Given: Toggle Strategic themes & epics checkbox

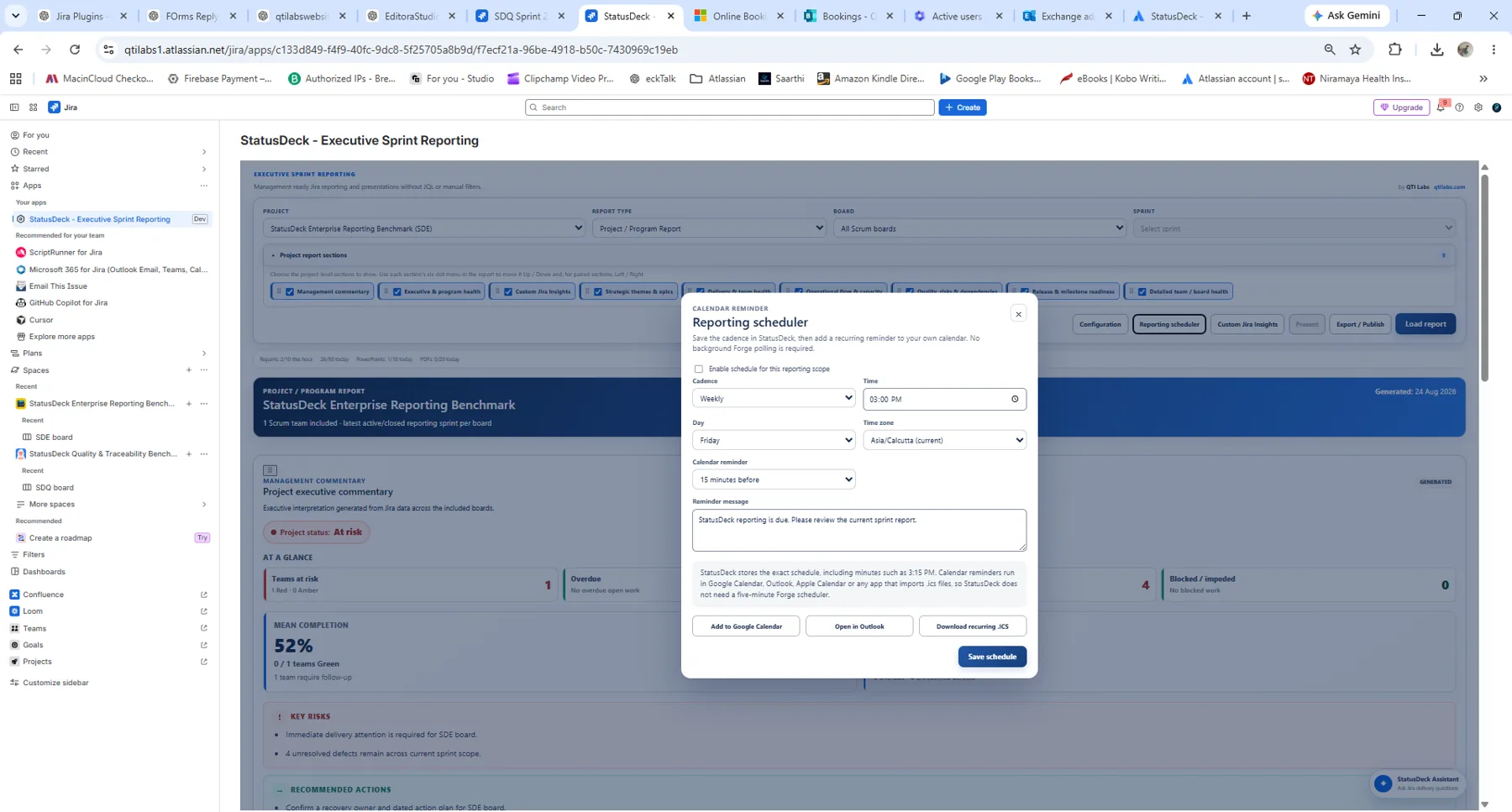Looking at the screenshot, I should coord(598,292).
